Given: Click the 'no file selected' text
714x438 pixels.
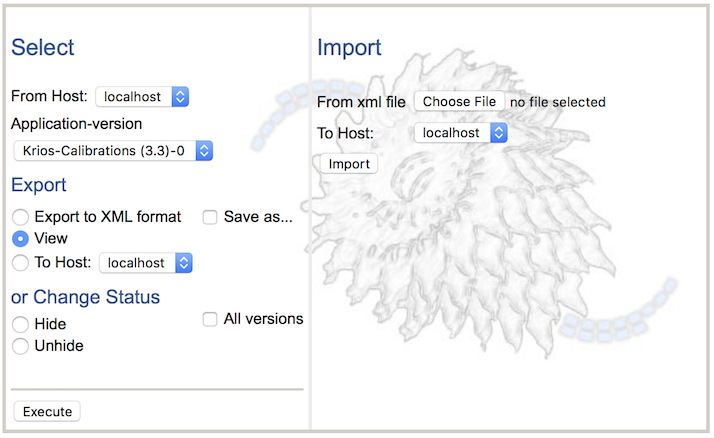Looking at the screenshot, I should pyautogui.click(x=558, y=102).
